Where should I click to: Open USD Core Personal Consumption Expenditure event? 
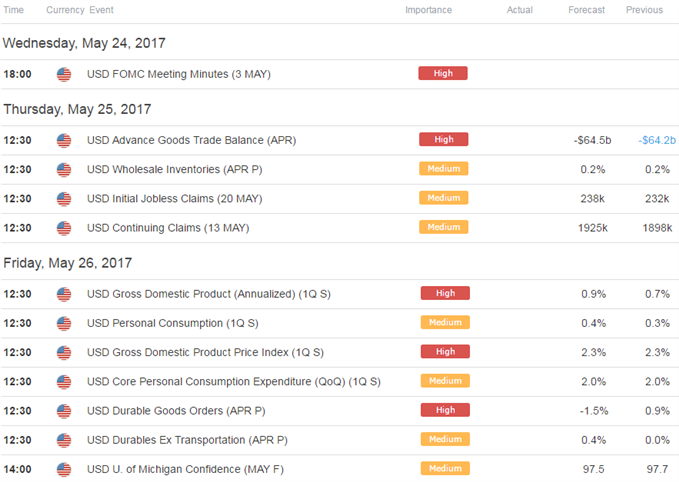[x=234, y=382]
